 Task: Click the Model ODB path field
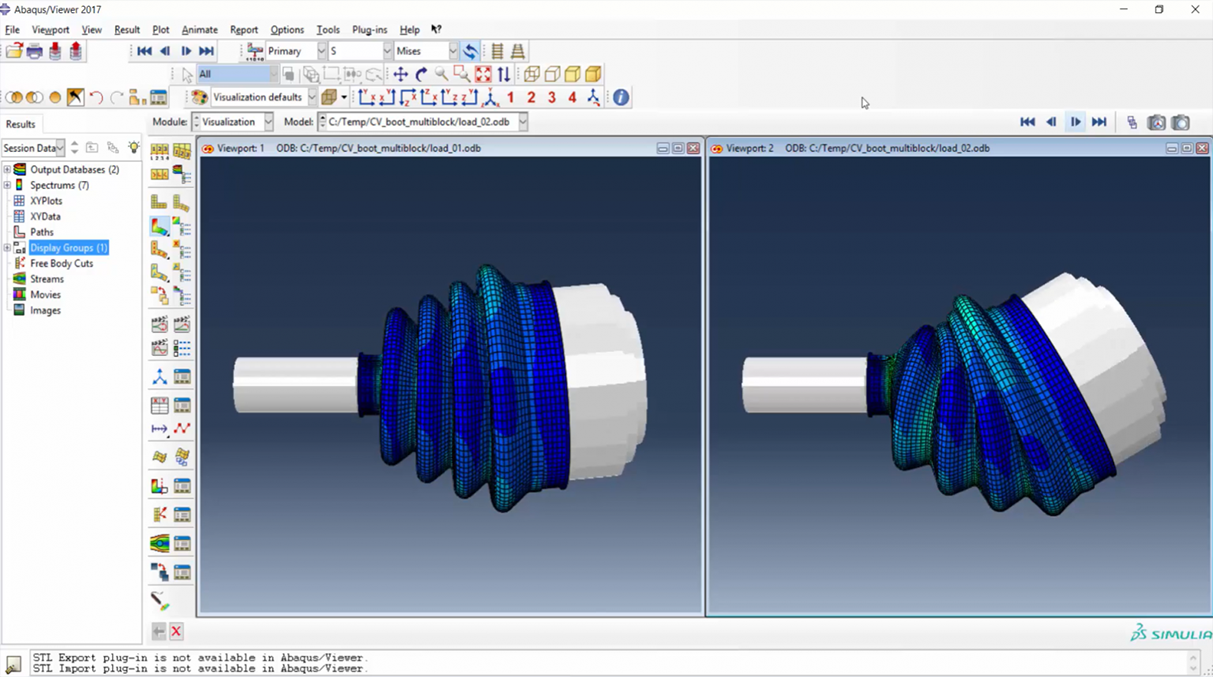tap(420, 122)
